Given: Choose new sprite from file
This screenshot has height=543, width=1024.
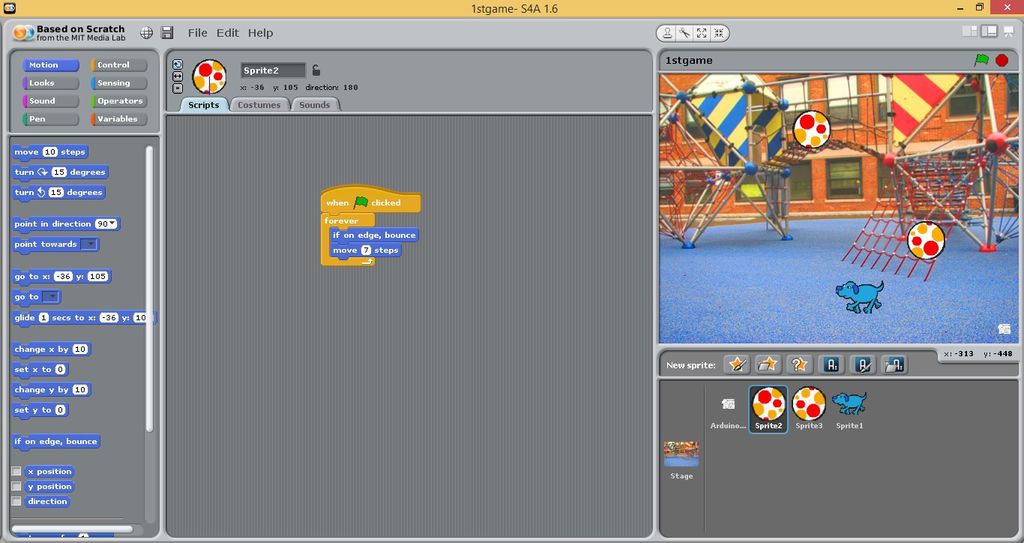Looking at the screenshot, I should (768, 365).
